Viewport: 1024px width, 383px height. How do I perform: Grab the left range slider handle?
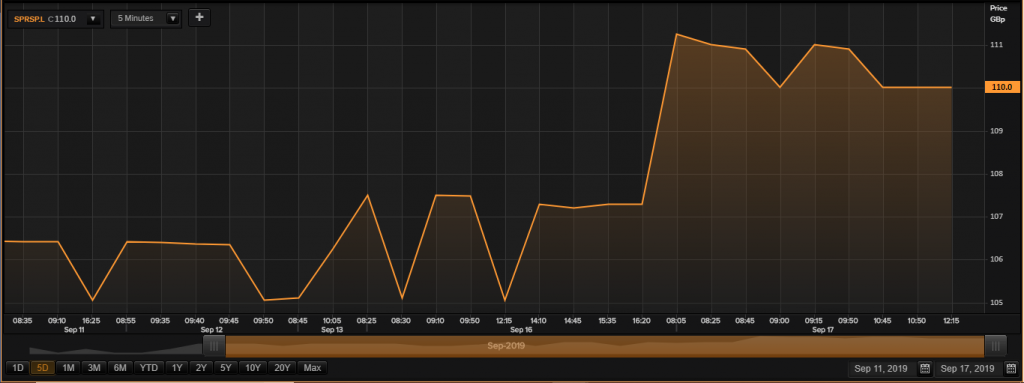(x=214, y=346)
